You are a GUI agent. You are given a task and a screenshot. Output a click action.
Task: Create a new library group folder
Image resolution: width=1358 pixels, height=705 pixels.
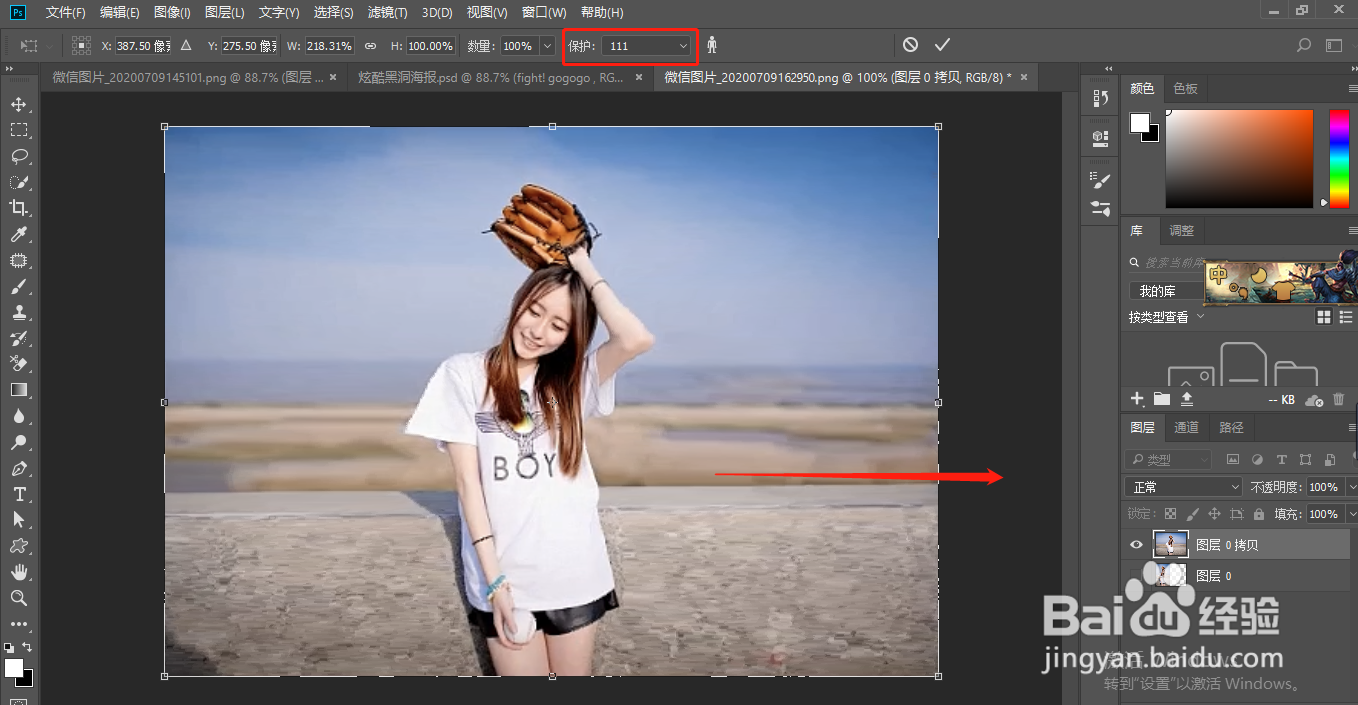tap(1161, 398)
